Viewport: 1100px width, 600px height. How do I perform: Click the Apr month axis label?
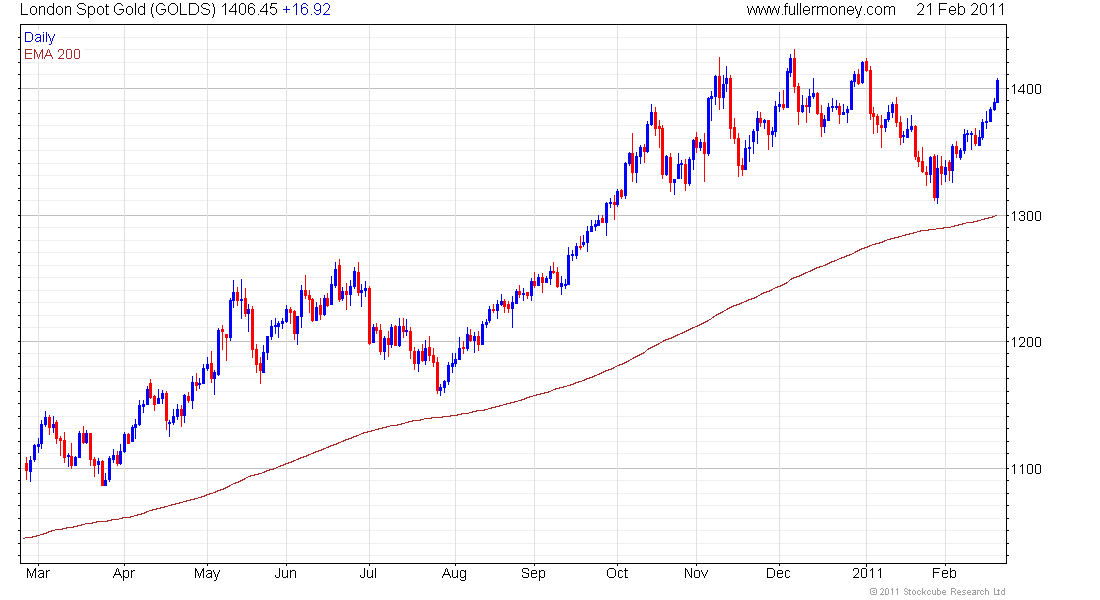123,574
